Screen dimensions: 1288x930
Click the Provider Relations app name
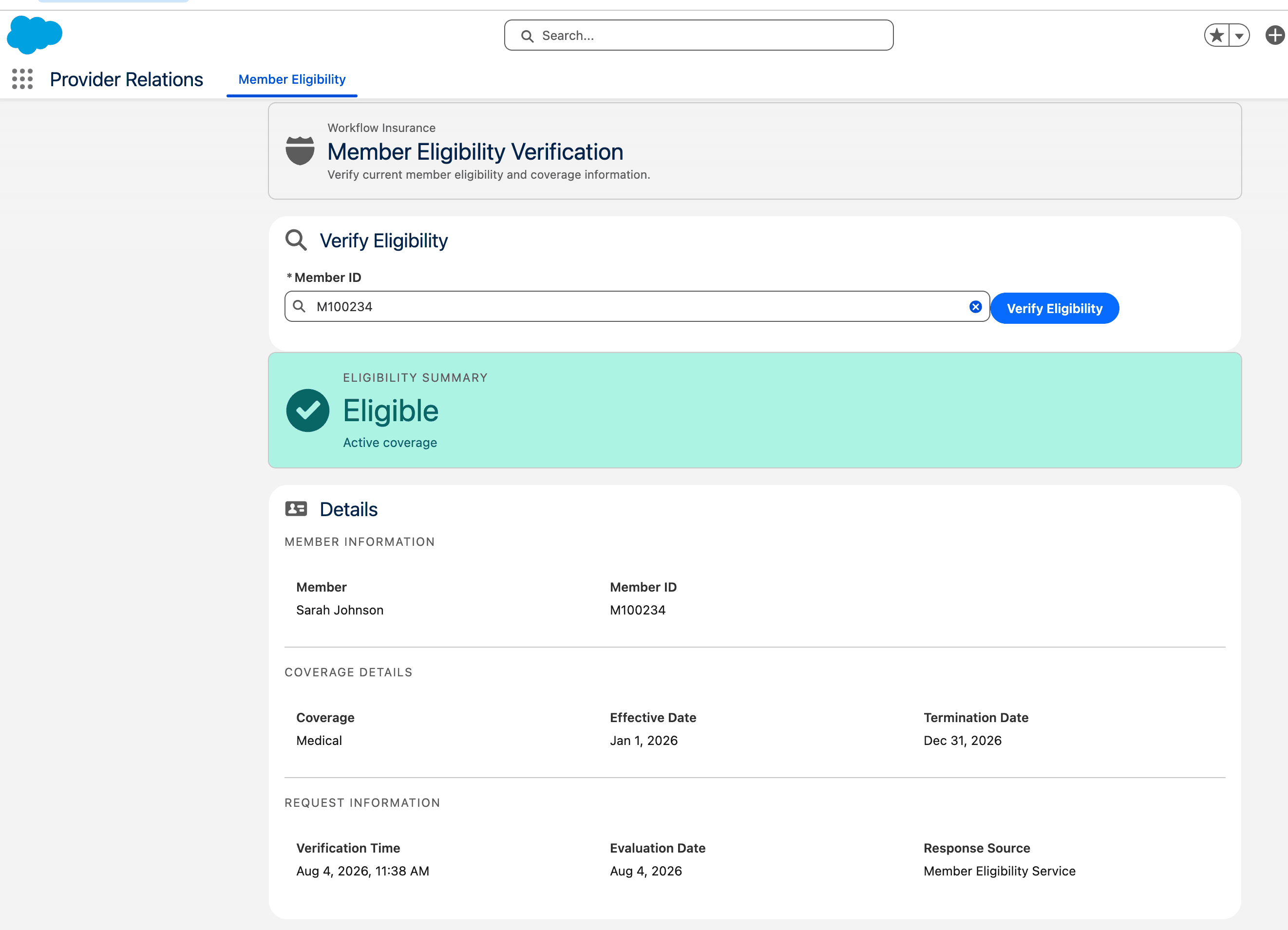126,79
